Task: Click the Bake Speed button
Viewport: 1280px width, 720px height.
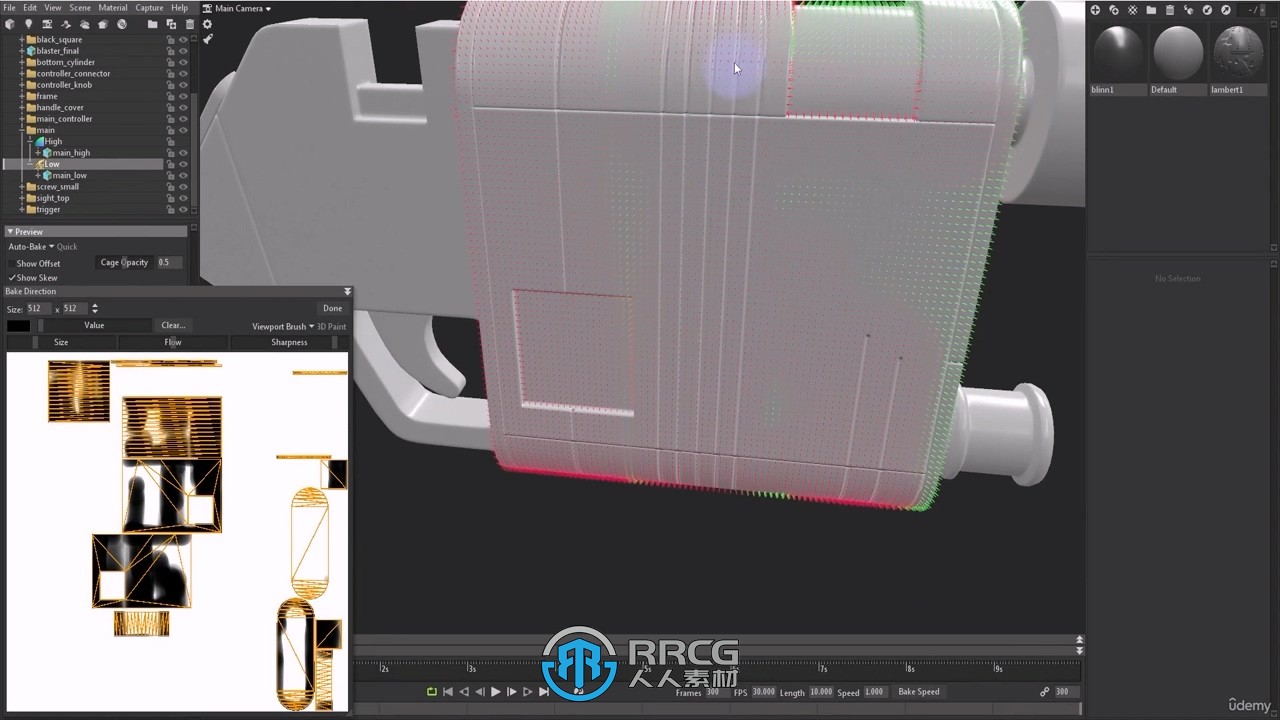Action: [x=919, y=692]
